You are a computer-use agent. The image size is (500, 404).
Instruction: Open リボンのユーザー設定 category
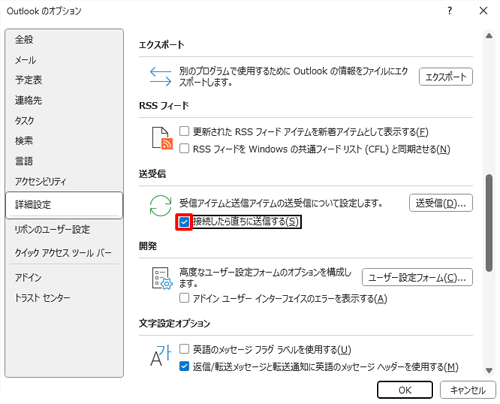point(64,230)
